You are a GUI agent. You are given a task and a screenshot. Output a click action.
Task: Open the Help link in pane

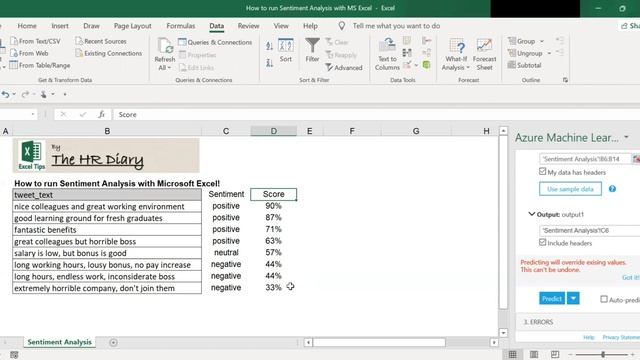pos(589,337)
